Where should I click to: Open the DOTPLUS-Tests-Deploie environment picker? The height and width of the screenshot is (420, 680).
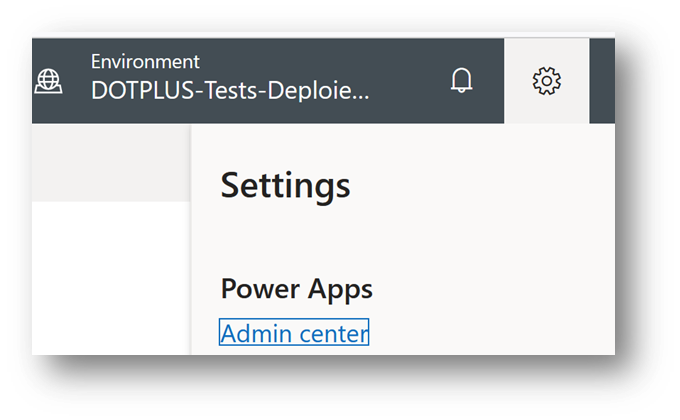click(230, 90)
